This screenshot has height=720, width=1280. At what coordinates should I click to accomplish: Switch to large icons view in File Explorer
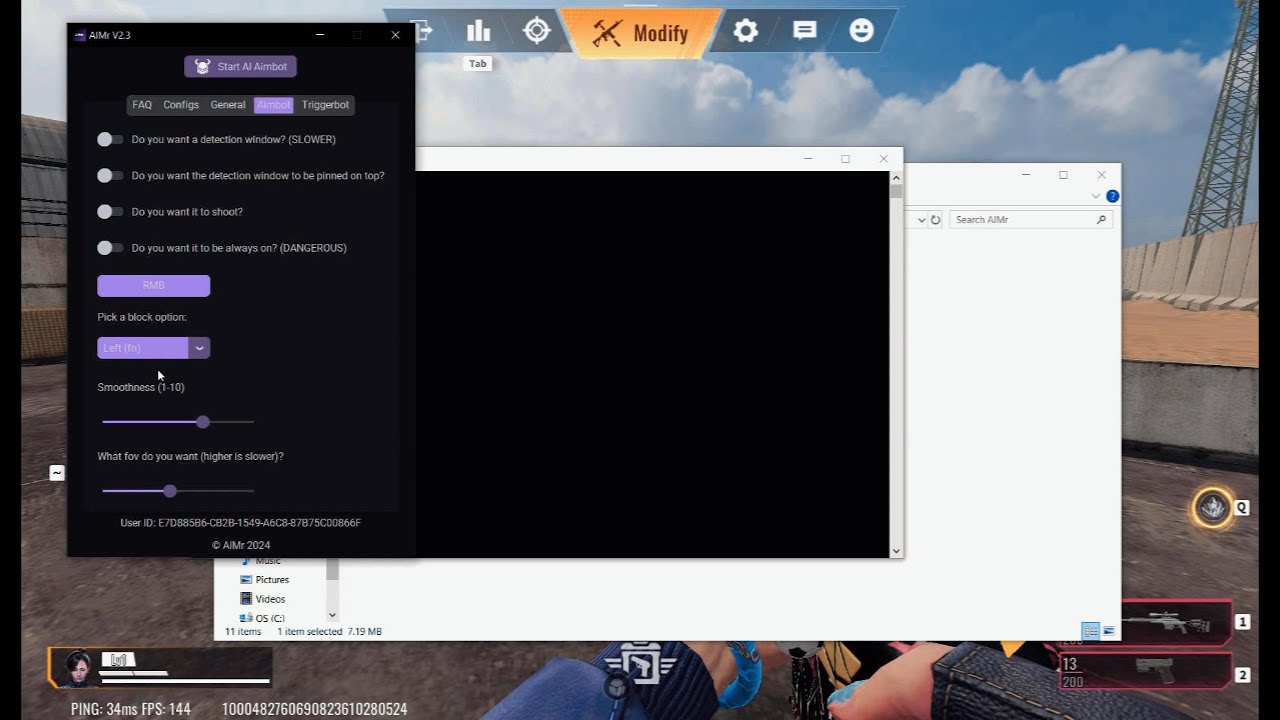pyautogui.click(x=1109, y=631)
